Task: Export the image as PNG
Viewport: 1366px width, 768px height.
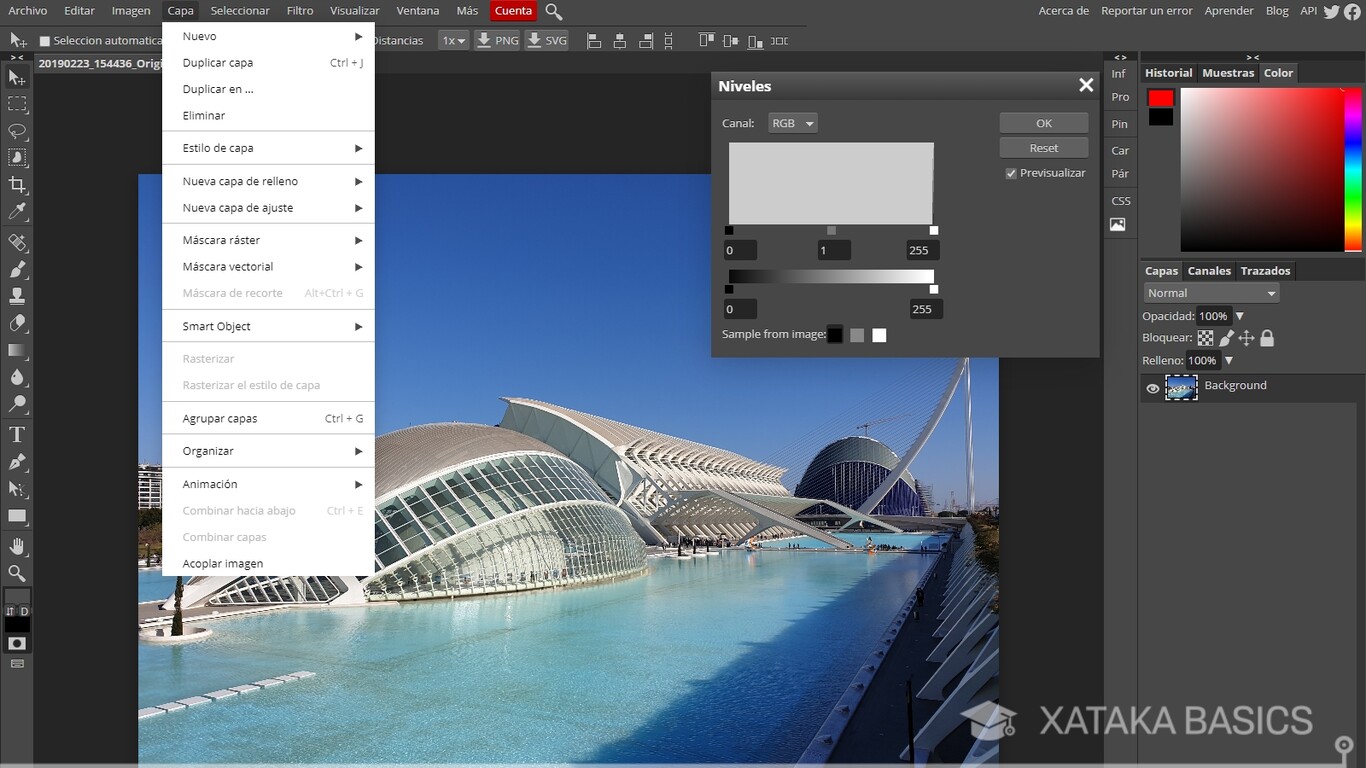Action: (x=497, y=40)
